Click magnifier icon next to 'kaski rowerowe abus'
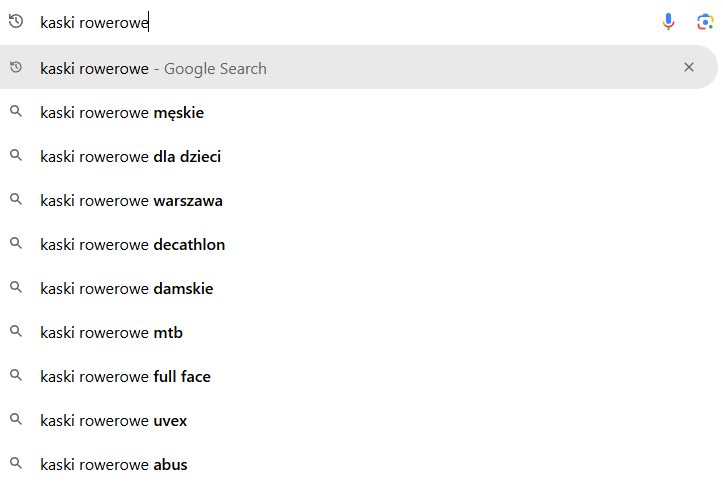This screenshot has height=487, width=723. [x=16, y=463]
